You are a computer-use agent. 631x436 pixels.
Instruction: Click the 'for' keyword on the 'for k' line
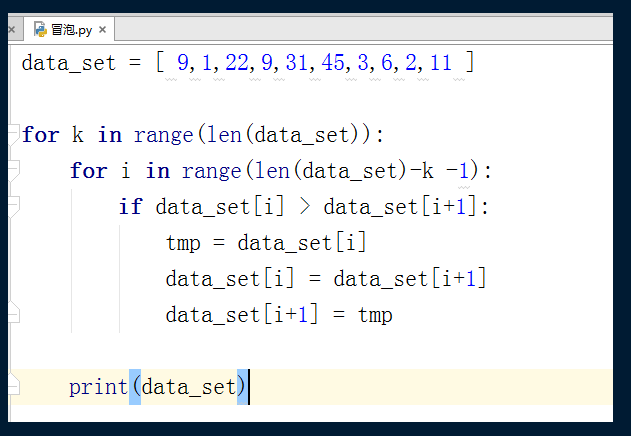click(41, 134)
